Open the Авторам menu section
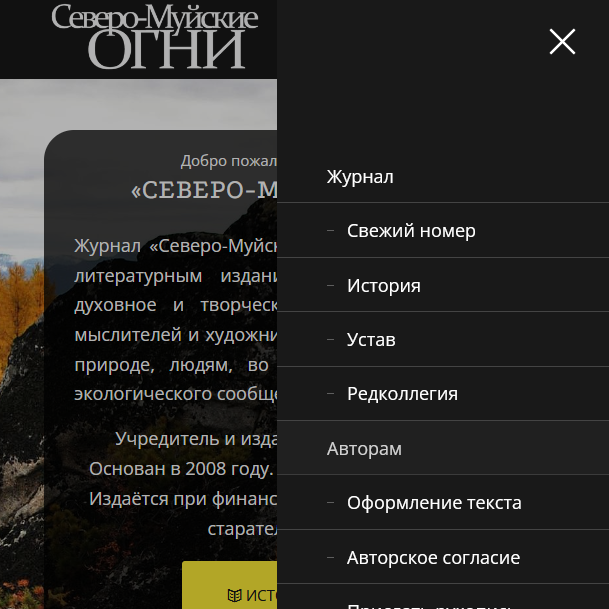 (443, 449)
